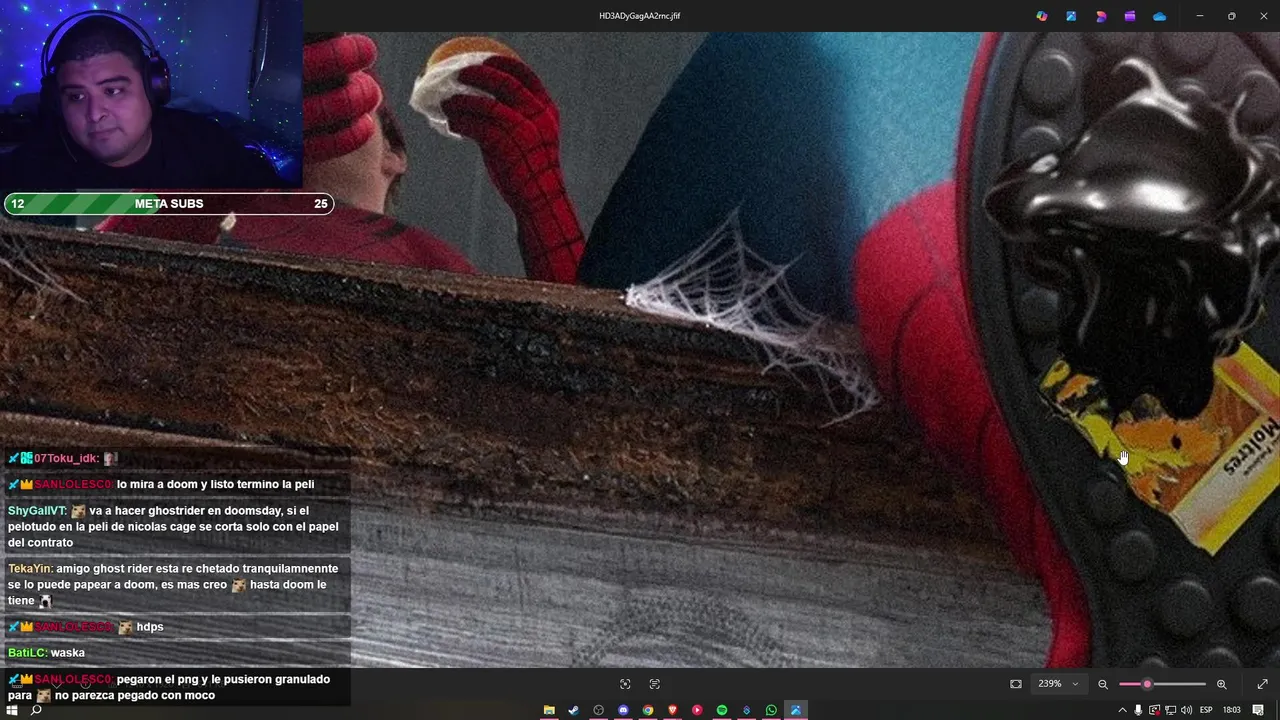Click the HD3ADyGagAA2rnc.jfif file title

[640, 16]
